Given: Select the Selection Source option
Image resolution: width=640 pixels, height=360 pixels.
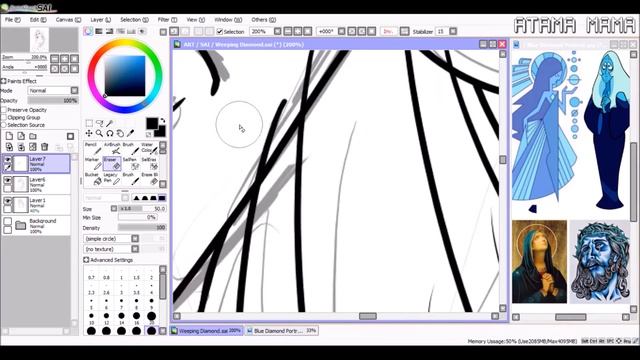Looking at the screenshot, I should click(4, 125).
